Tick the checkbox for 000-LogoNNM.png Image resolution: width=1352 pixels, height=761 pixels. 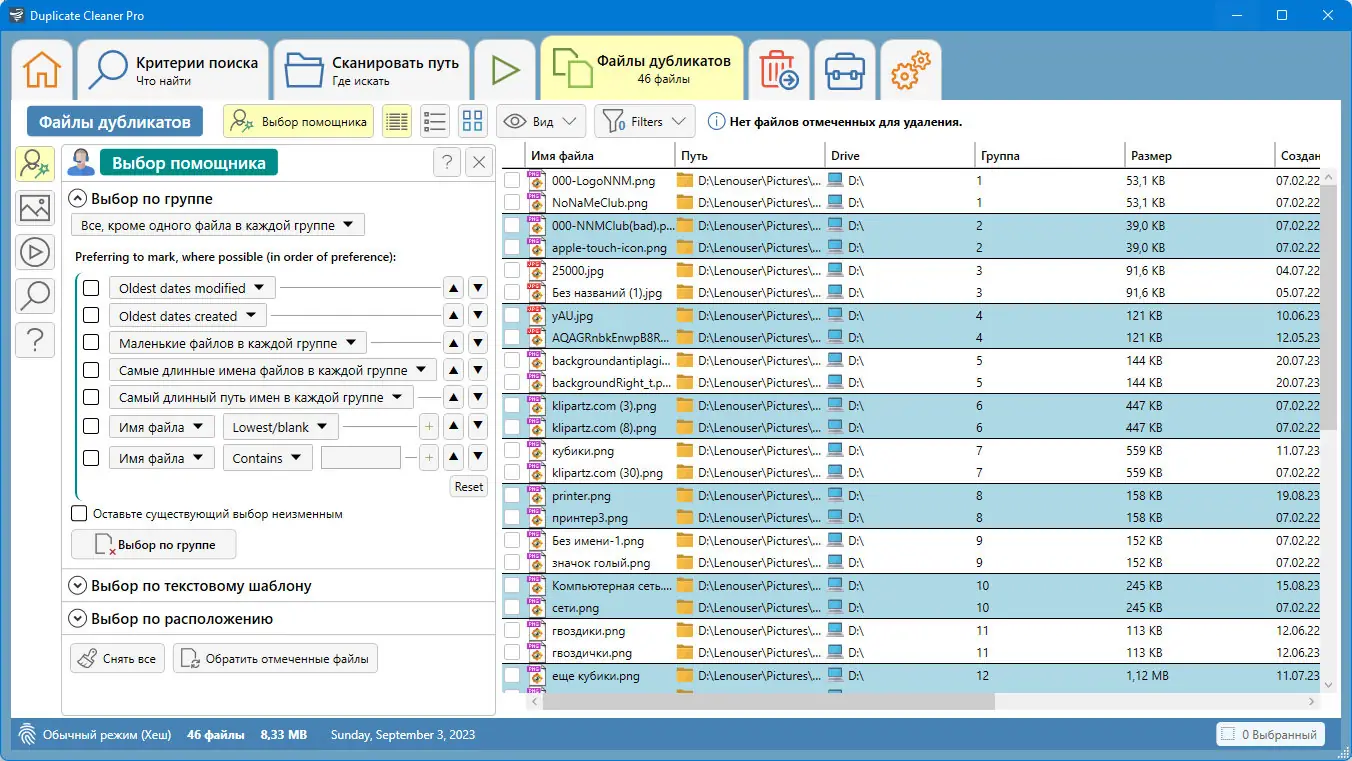[512, 181]
